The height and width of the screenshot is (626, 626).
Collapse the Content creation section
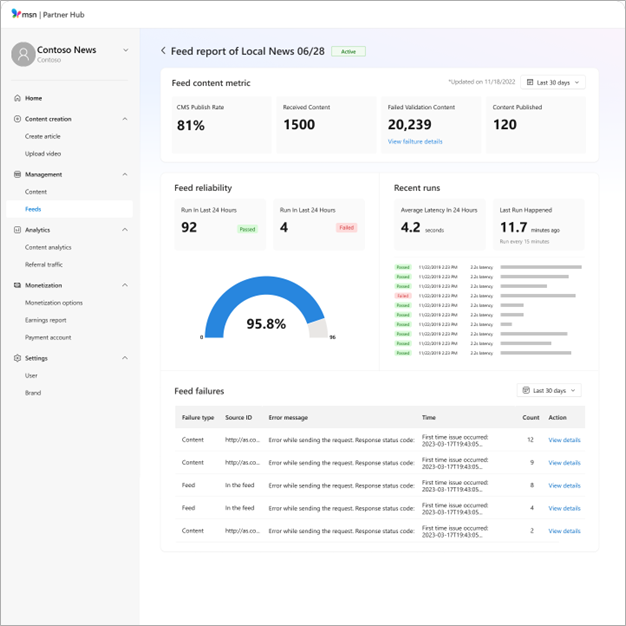(x=125, y=119)
